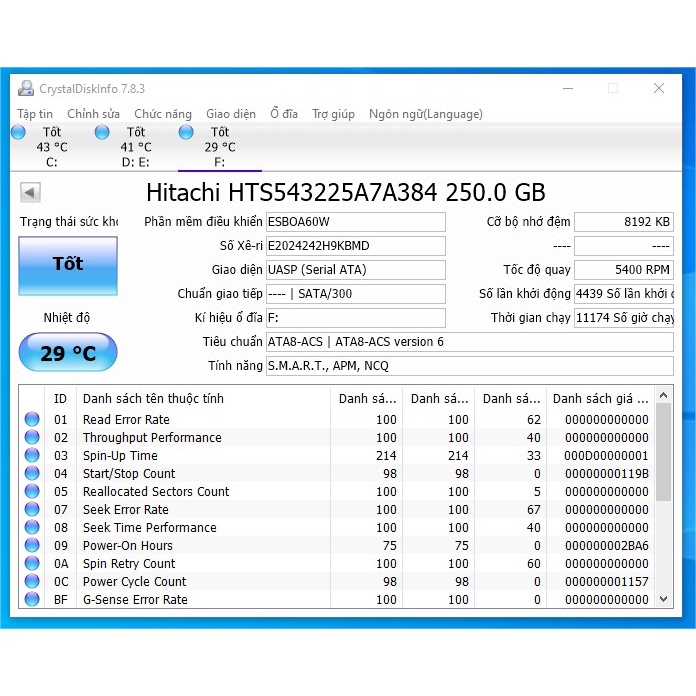The width and height of the screenshot is (696, 696).
Task: Click the Danh sách tên thuộc tính column header
Action: tap(203, 399)
